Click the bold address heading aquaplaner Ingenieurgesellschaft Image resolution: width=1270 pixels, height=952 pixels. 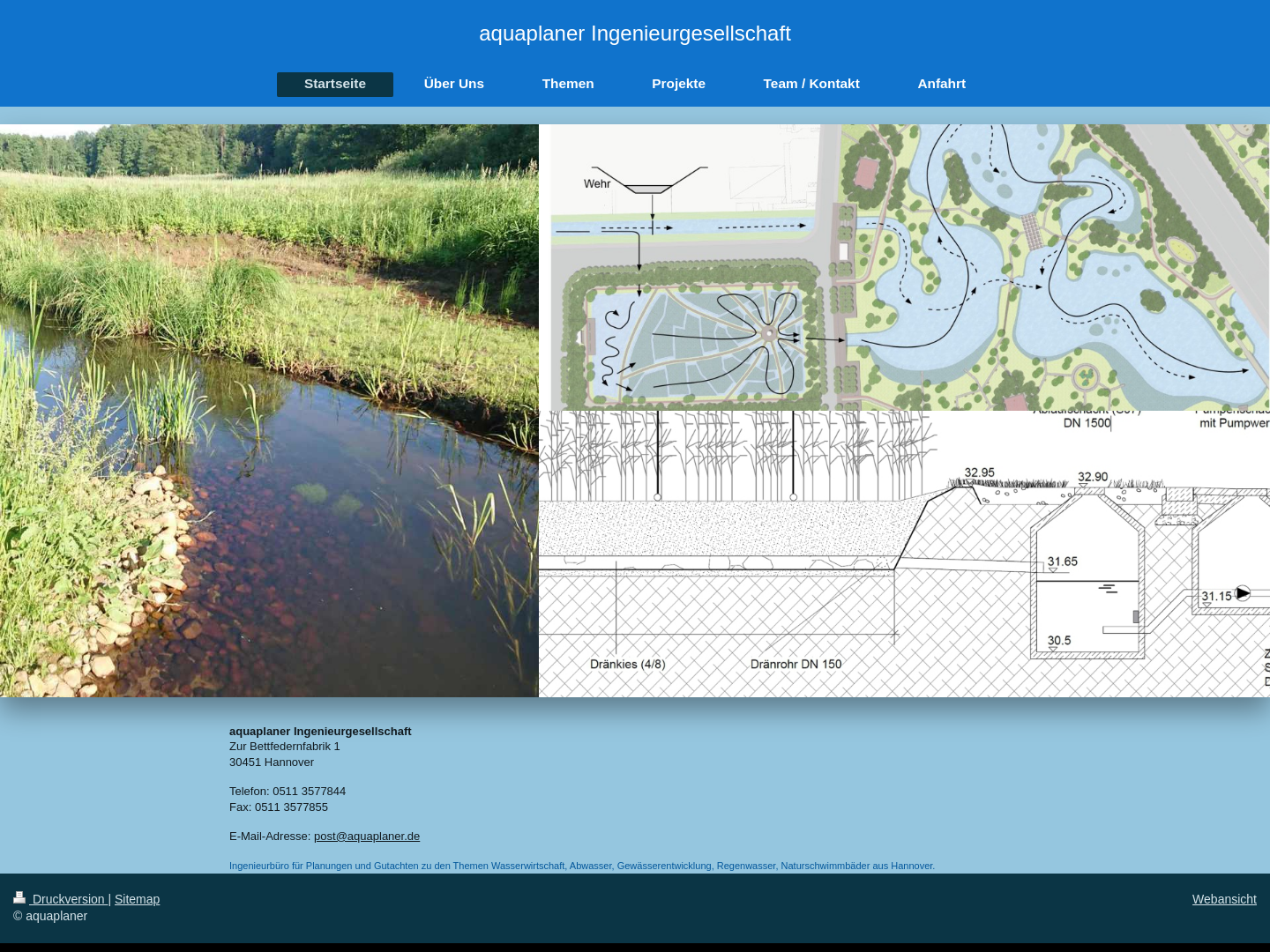(x=320, y=732)
